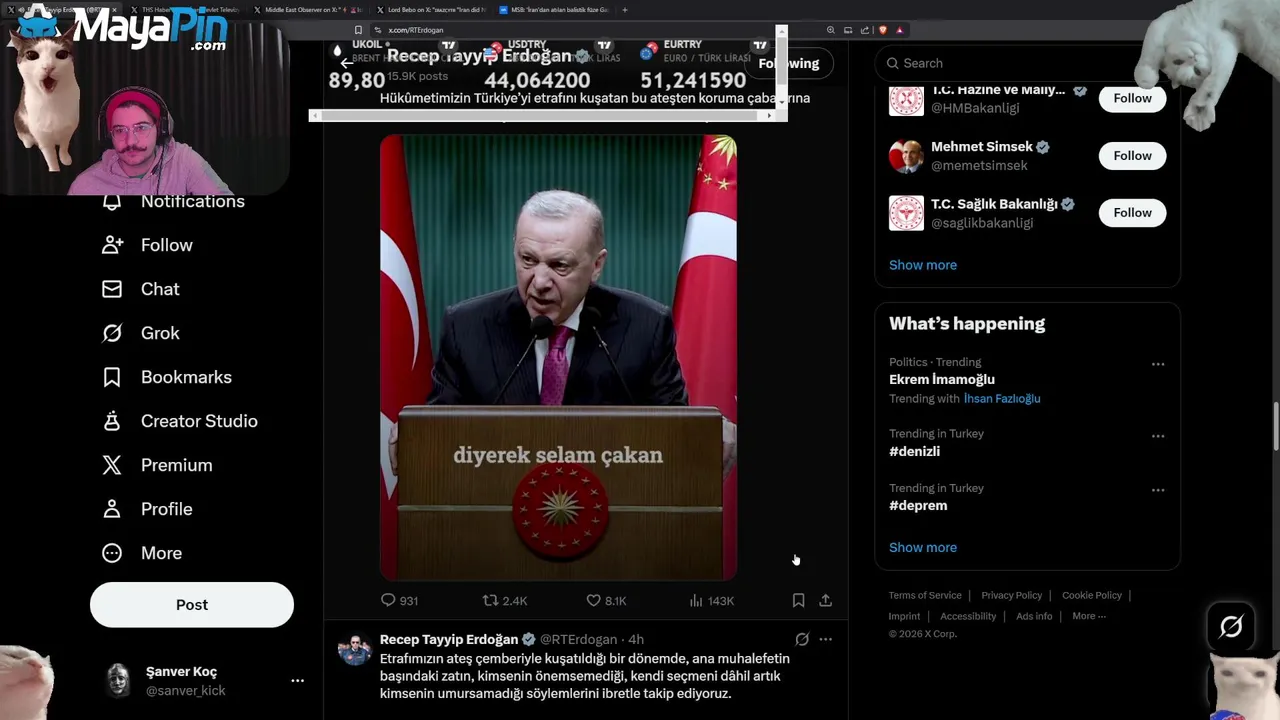
Task: Open the Ekrem İmamoğlu trending topic
Action: (942, 379)
